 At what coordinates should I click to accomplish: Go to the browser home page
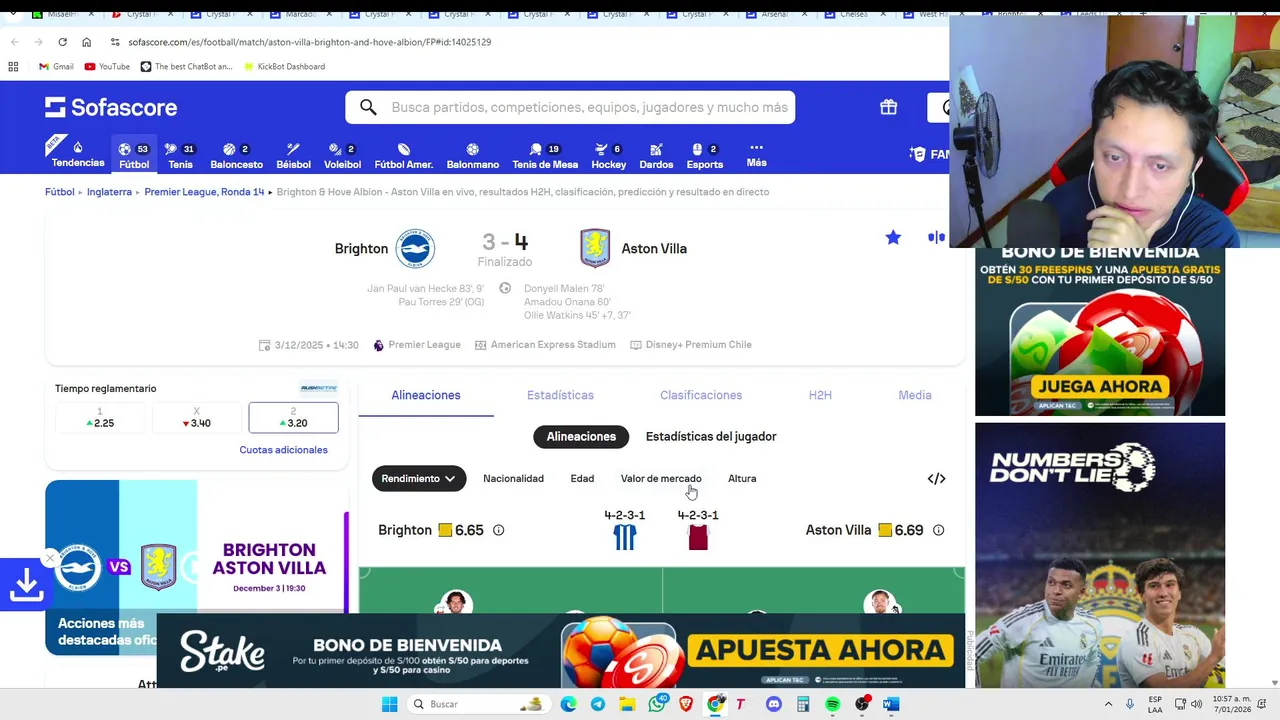tap(86, 42)
